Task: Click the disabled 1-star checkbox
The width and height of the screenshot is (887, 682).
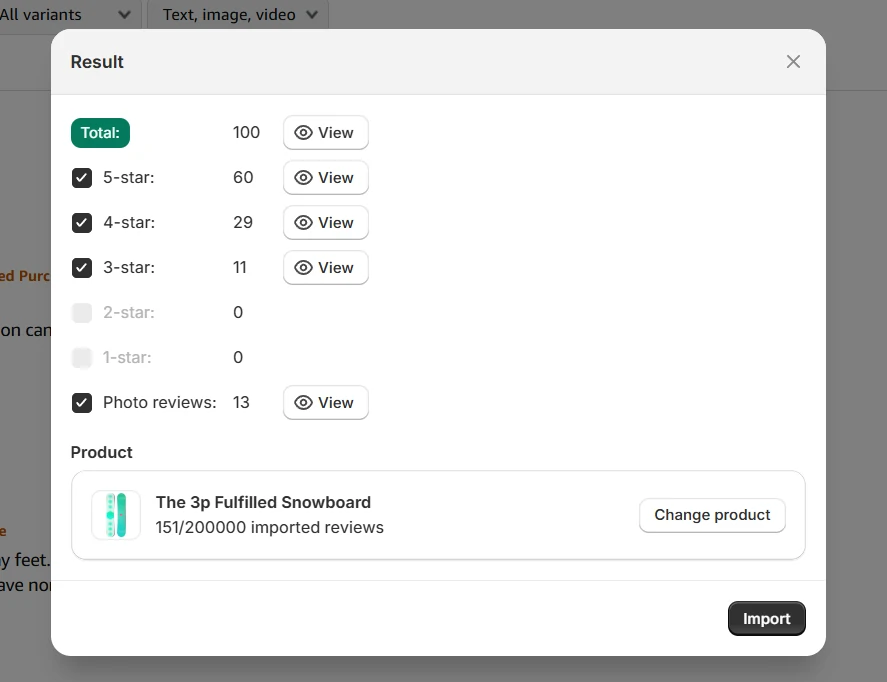Action: coord(82,358)
